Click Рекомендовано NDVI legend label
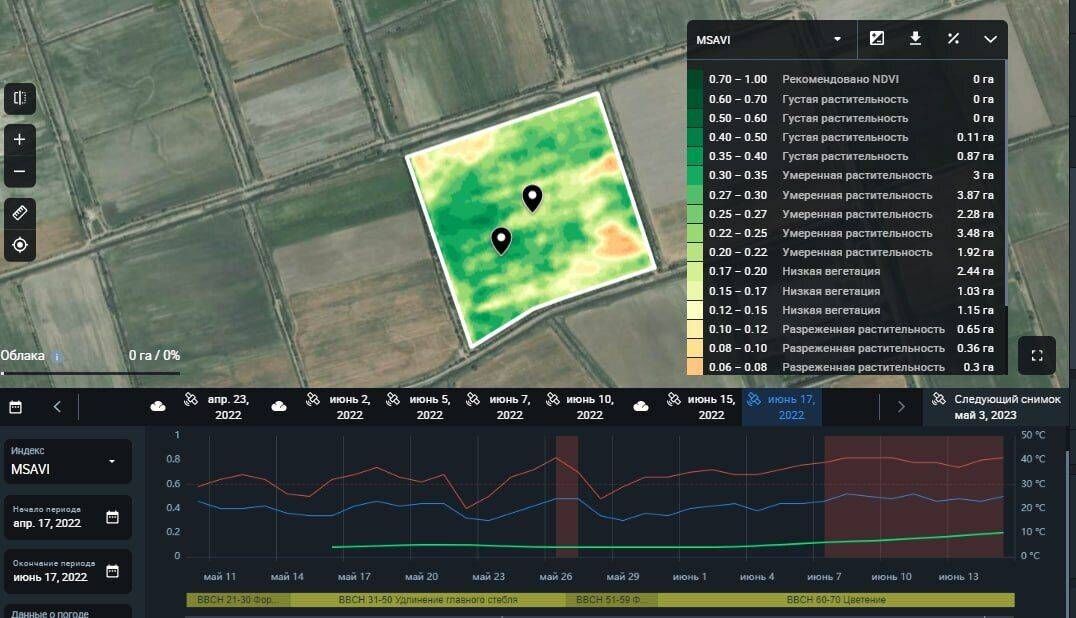Image resolution: width=1076 pixels, height=618 pixels. click(x=840, y=79)
